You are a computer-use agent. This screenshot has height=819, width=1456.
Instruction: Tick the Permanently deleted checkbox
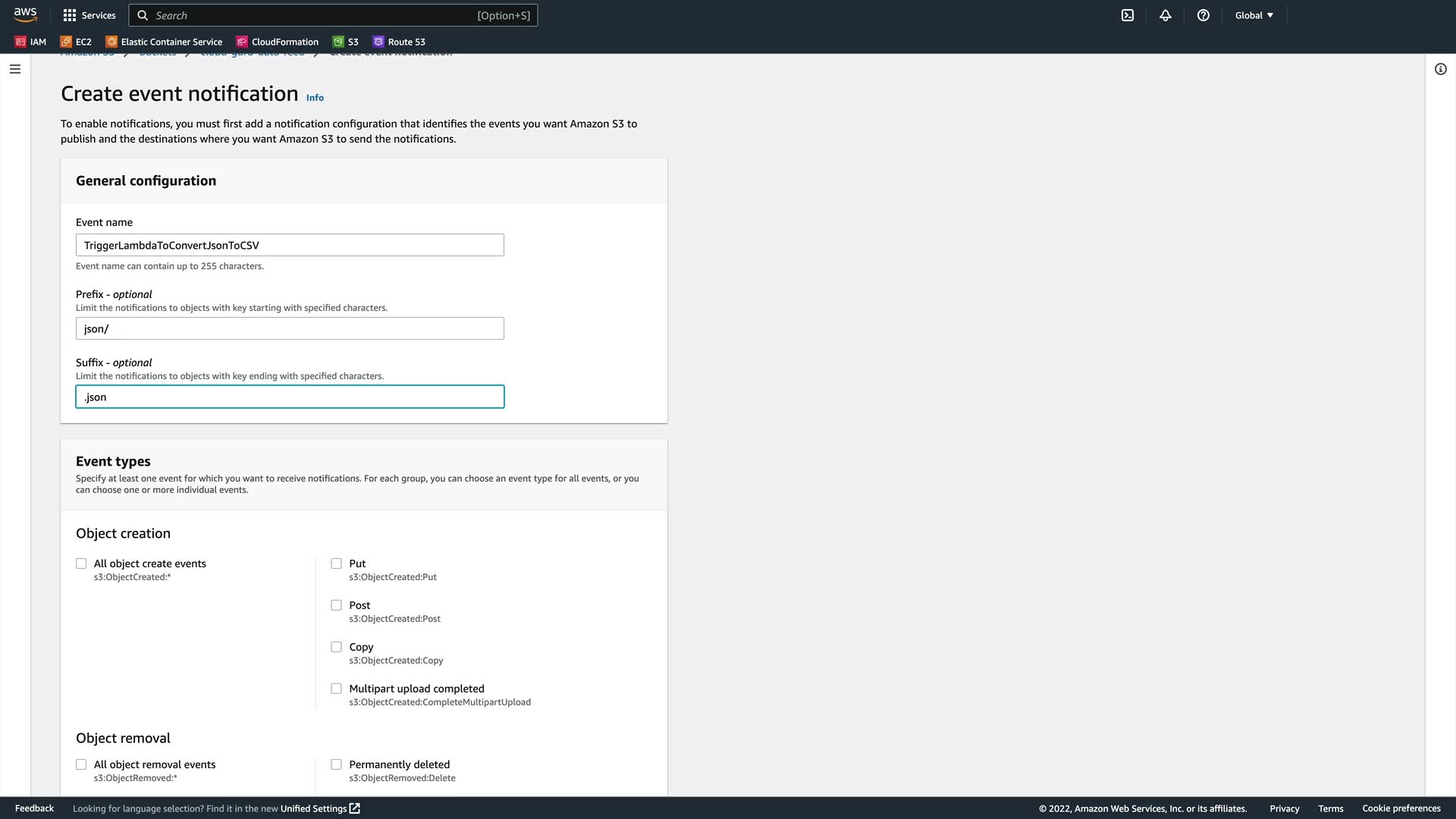(x=336, y=764)
